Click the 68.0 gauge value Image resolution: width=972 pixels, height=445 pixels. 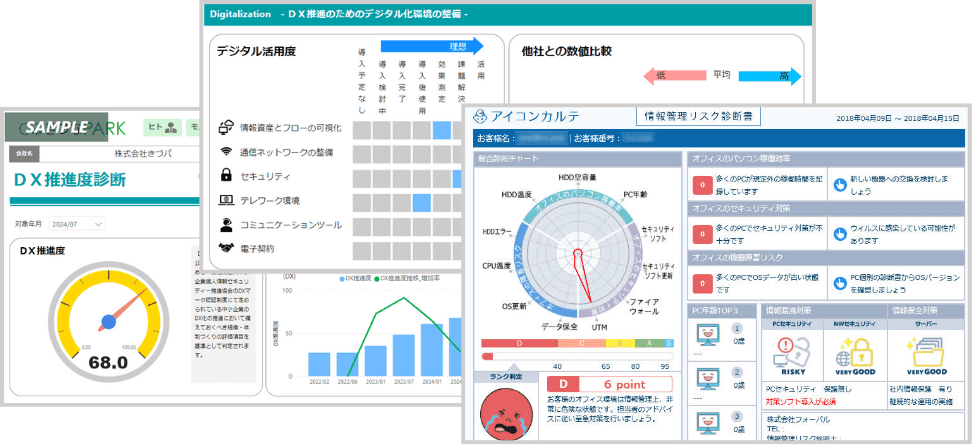[x=108, y=362]
